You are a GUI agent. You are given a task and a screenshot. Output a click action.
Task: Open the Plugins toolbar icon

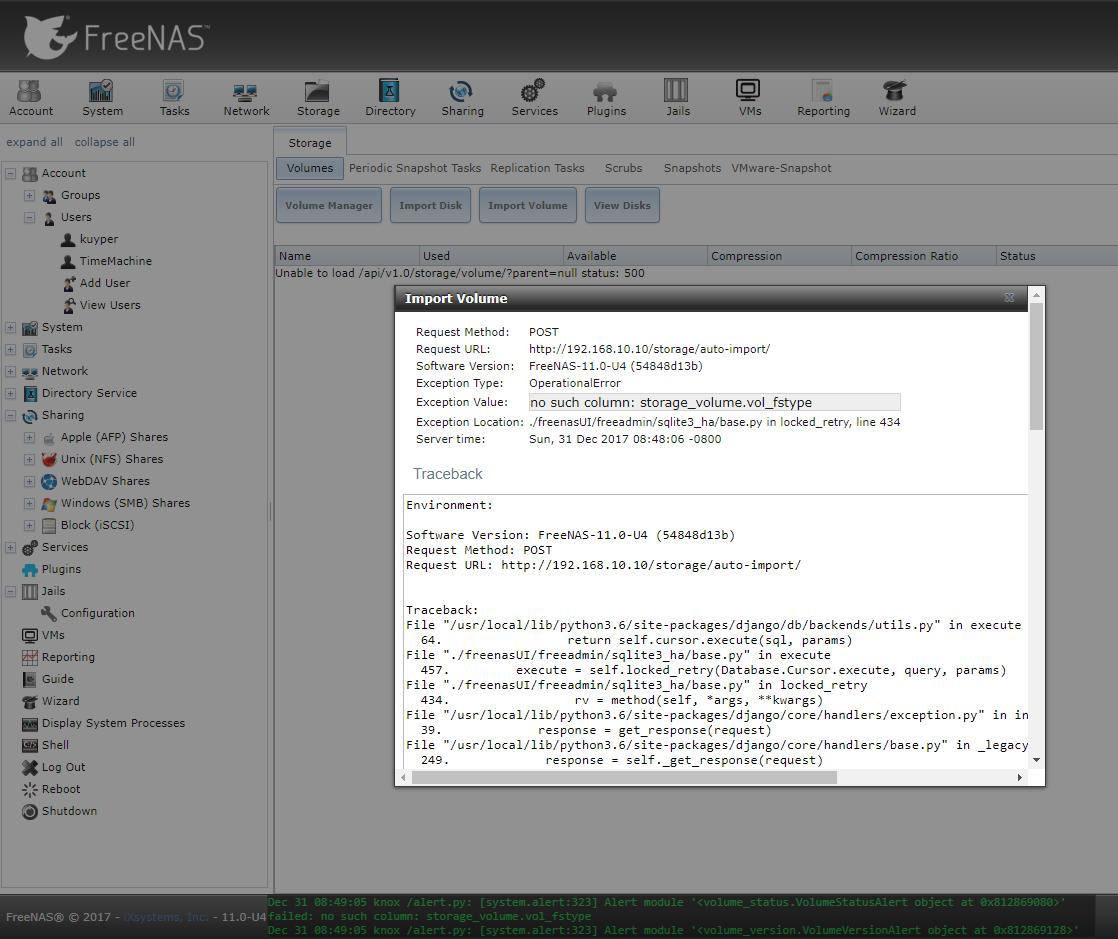pyautogui.click(x=606, y=98)
